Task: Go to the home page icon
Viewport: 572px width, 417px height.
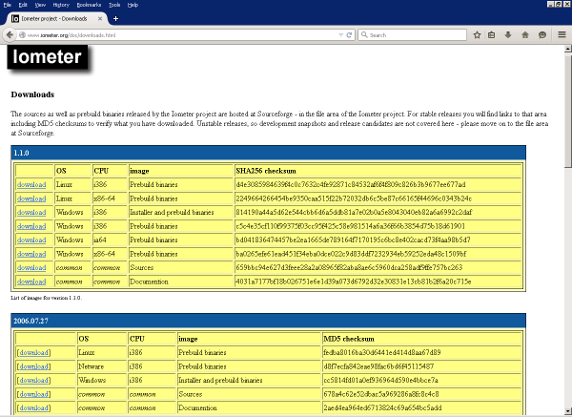Action: click(x=525, y=35)
